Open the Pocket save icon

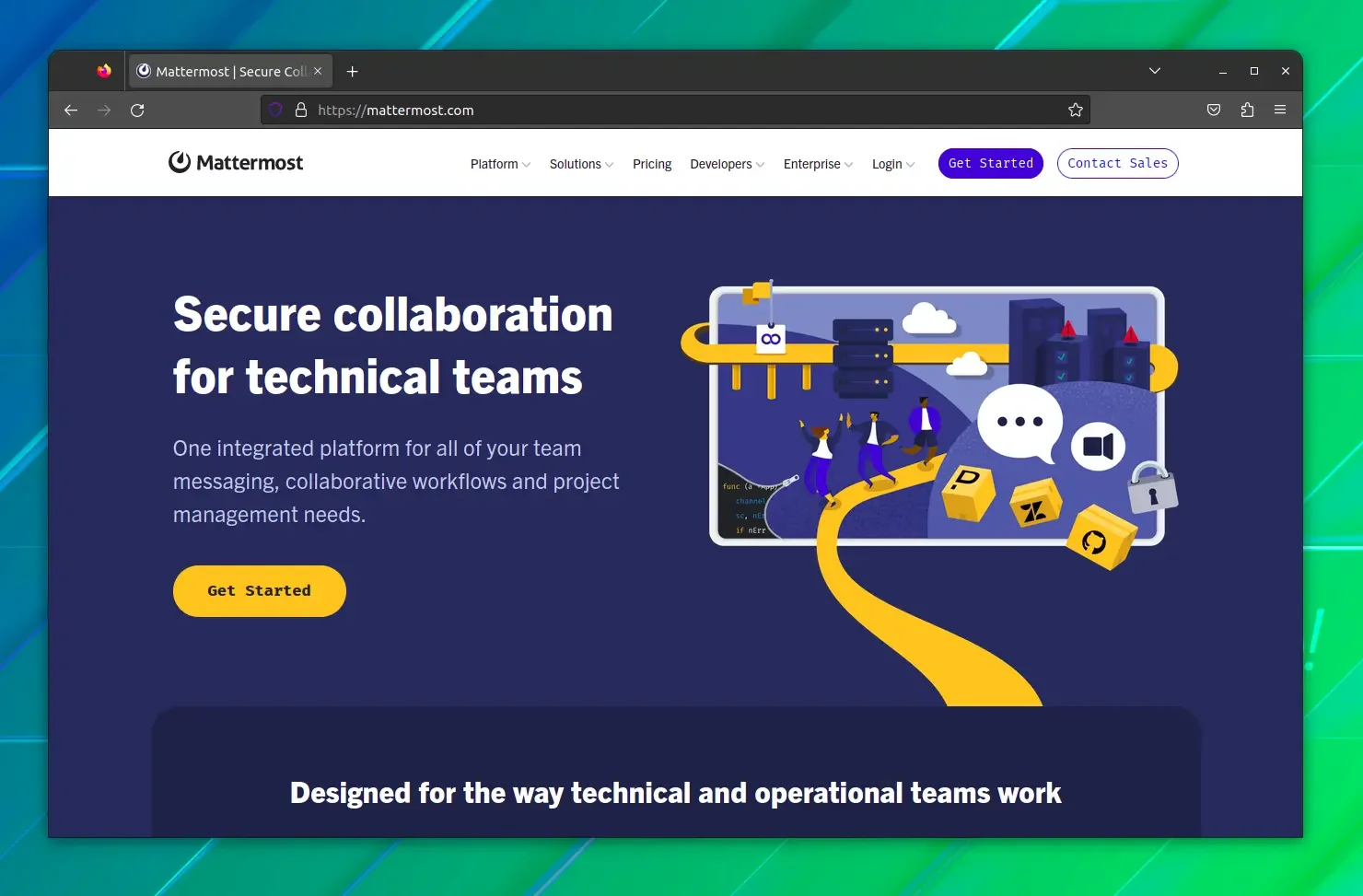(1214, 111)
